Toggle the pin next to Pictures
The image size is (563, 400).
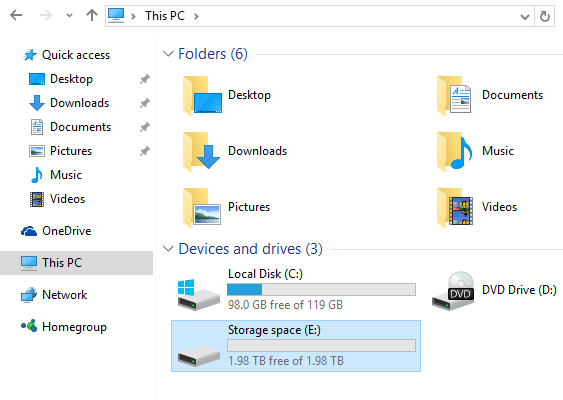coord(145,151)
